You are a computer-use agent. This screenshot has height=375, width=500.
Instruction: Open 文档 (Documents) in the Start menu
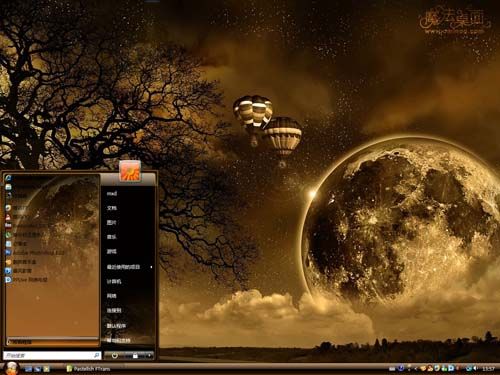pyautogui.click(x=112, y=208)
